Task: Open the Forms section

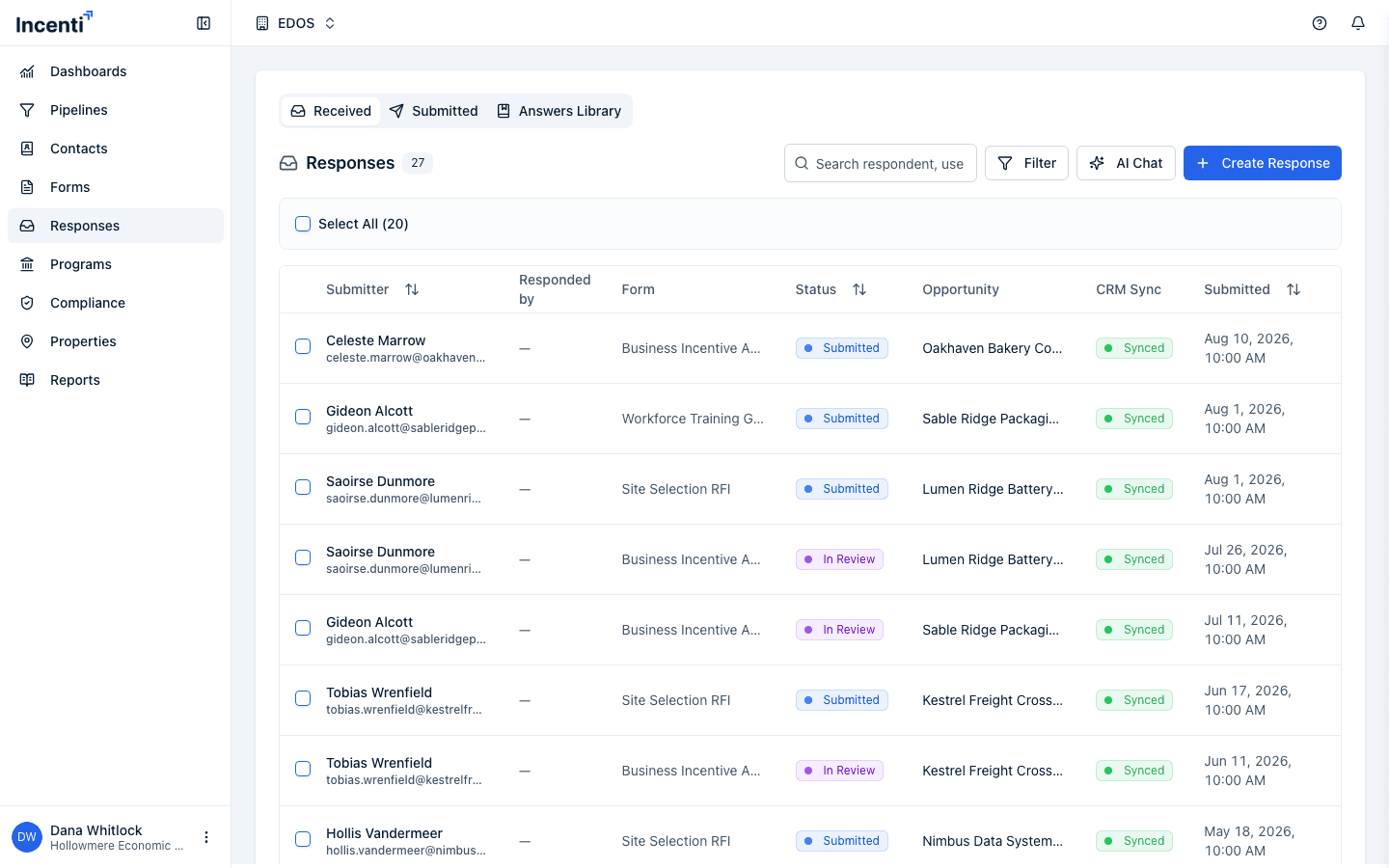Action: click(x=116, y=187)
